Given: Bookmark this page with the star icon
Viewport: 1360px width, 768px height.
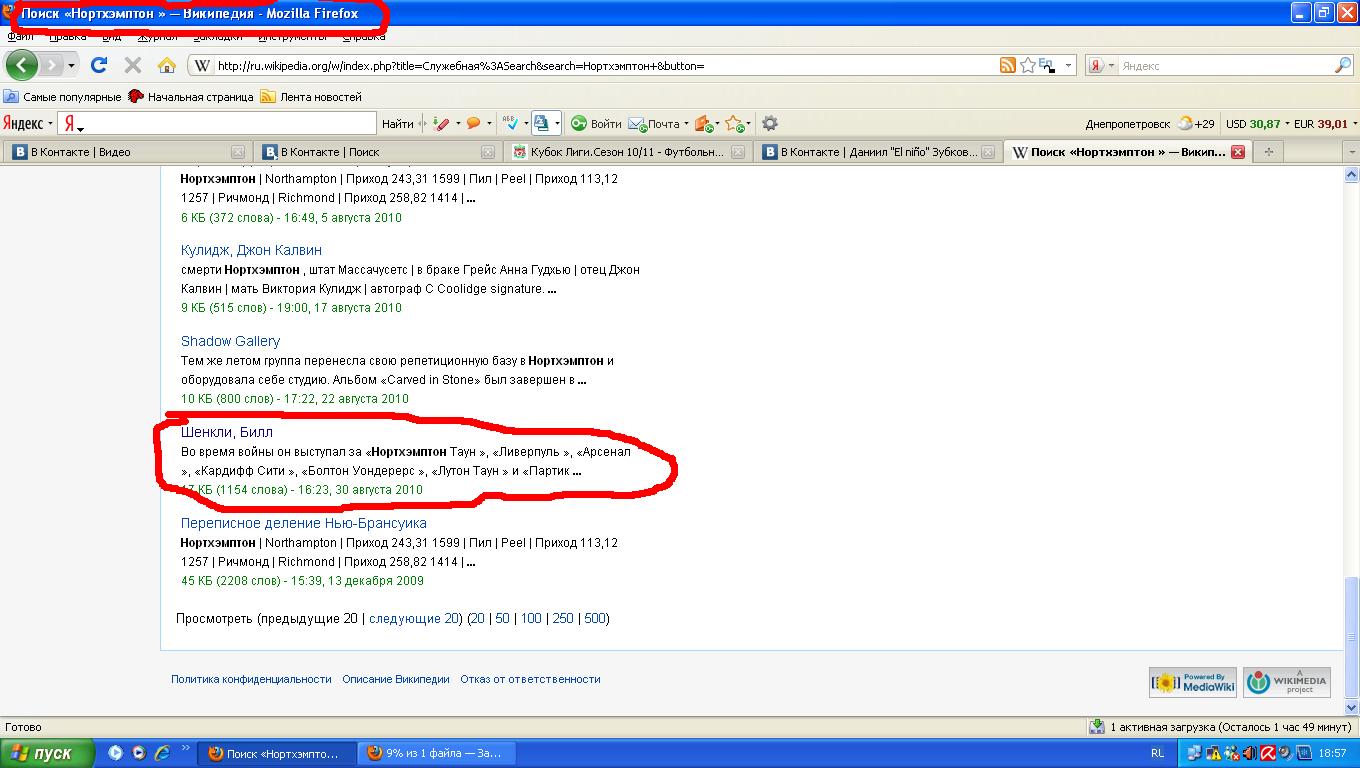Looking at the screenshot, I should [x=1027, y=65].
